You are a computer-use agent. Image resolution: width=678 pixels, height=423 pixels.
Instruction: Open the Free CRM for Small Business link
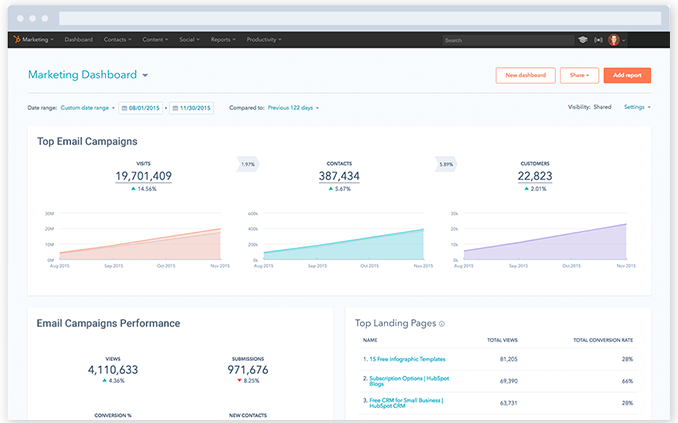pyautogui.click(x=406, y=403)
